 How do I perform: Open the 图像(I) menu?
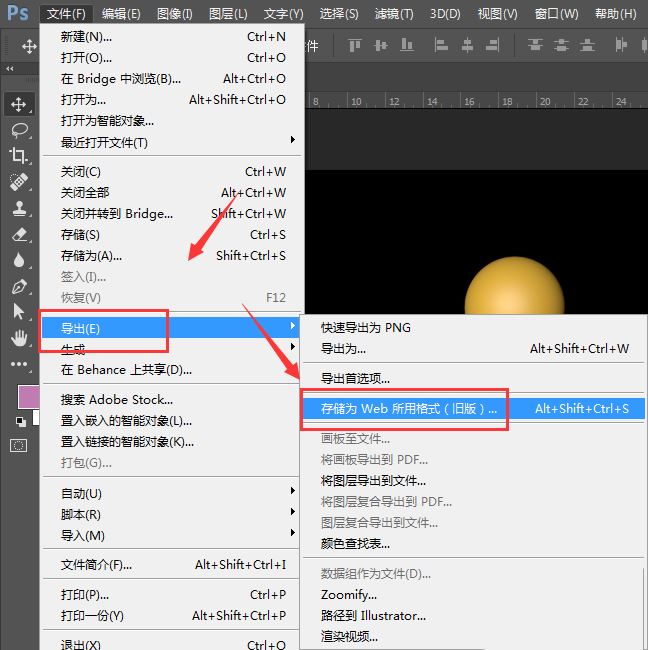(175, 14)
